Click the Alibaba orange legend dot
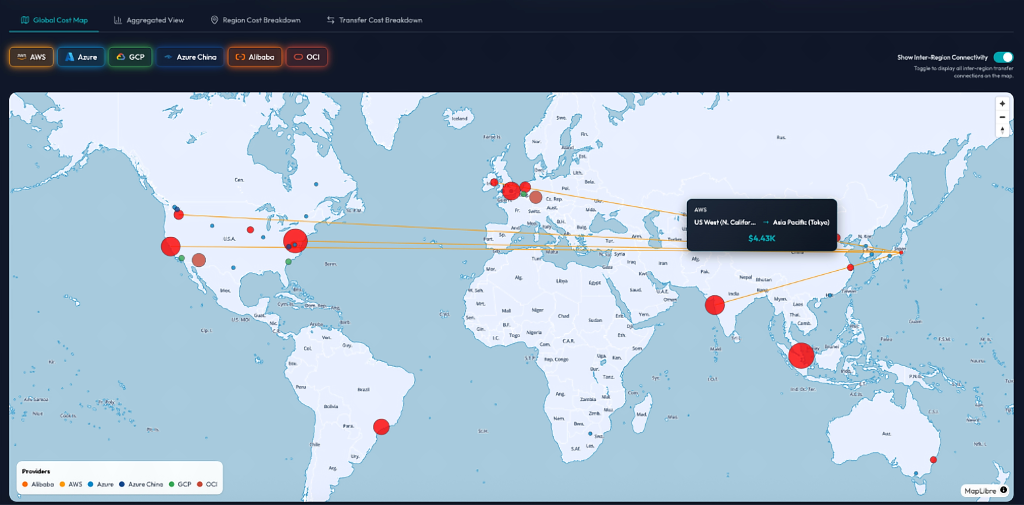This screenshot has width=1024, height=505. 24,485
